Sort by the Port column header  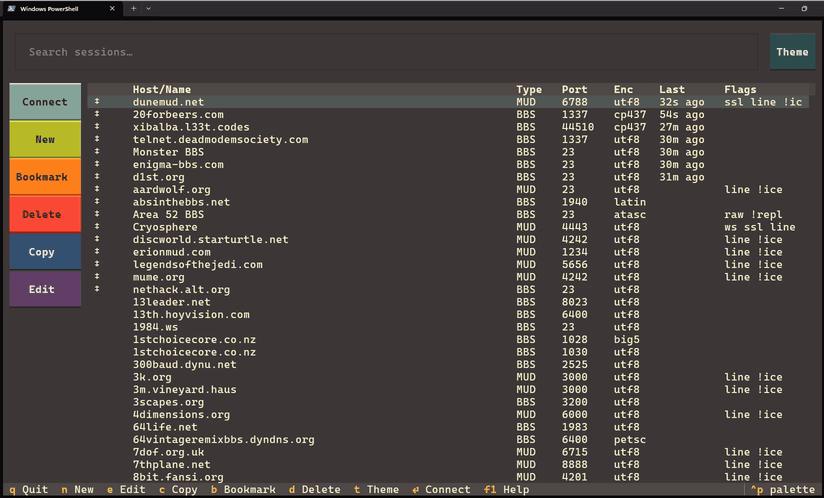click(x=574, y=90)
